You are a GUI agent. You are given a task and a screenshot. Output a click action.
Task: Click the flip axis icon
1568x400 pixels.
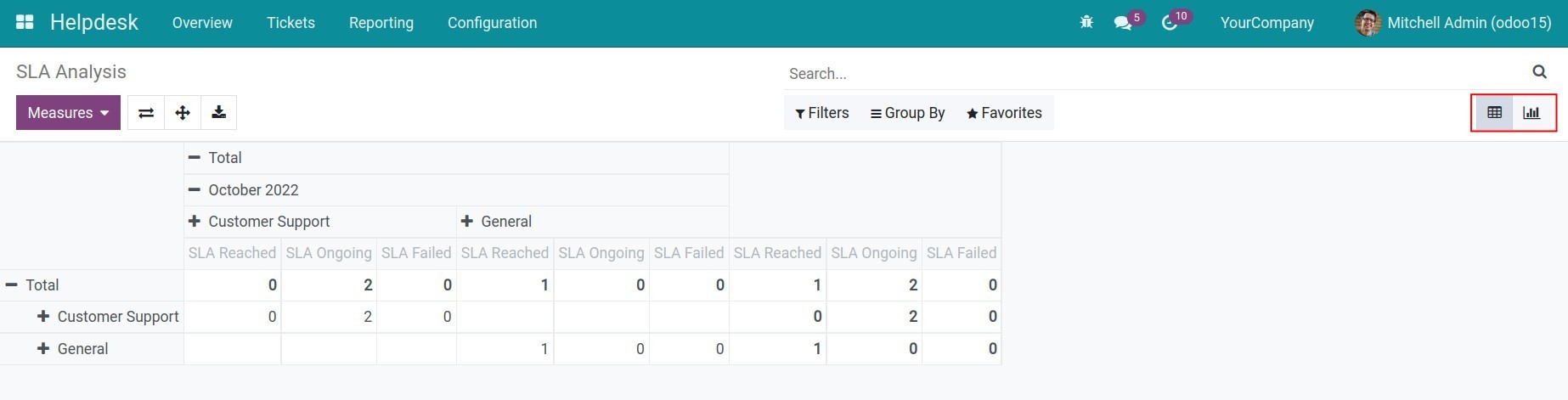coord(146,113)
